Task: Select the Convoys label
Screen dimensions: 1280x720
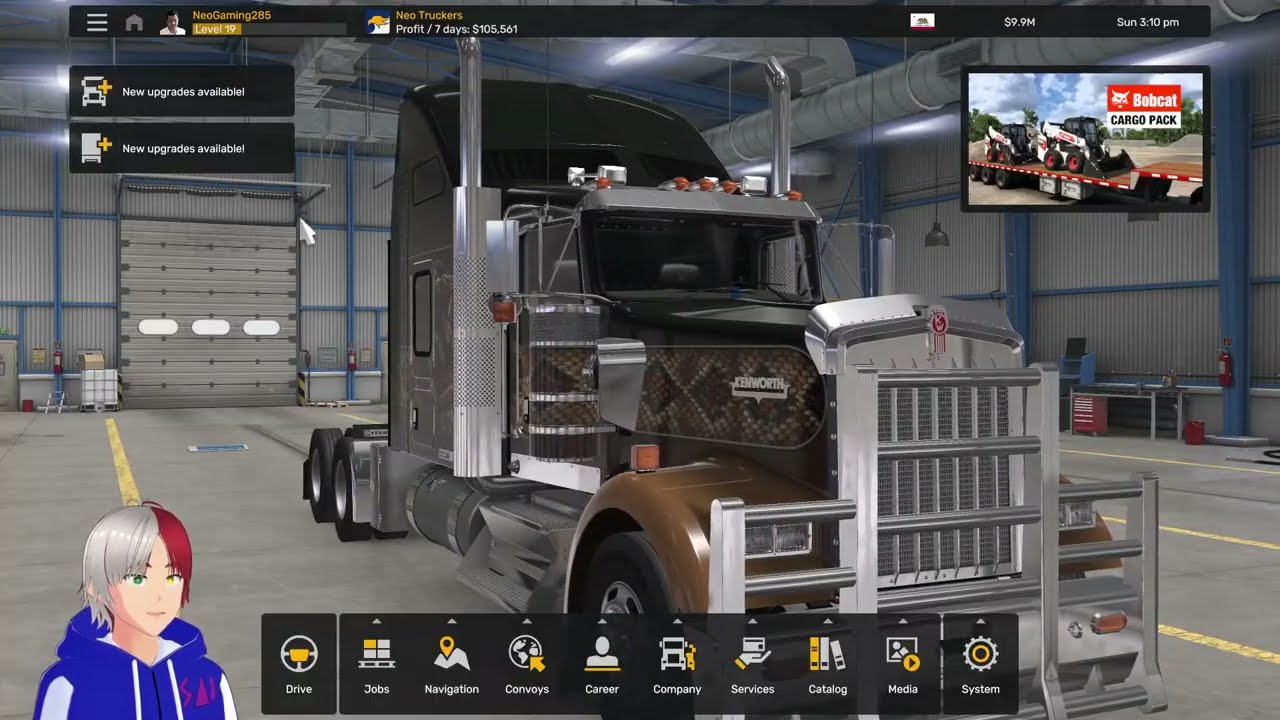Action: [527, 689]
